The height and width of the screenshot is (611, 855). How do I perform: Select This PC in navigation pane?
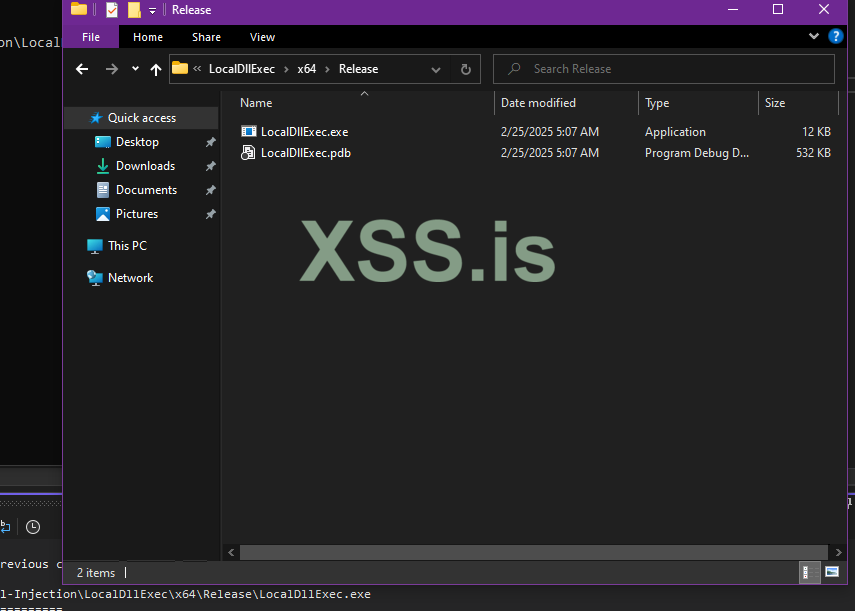[127, 246]
